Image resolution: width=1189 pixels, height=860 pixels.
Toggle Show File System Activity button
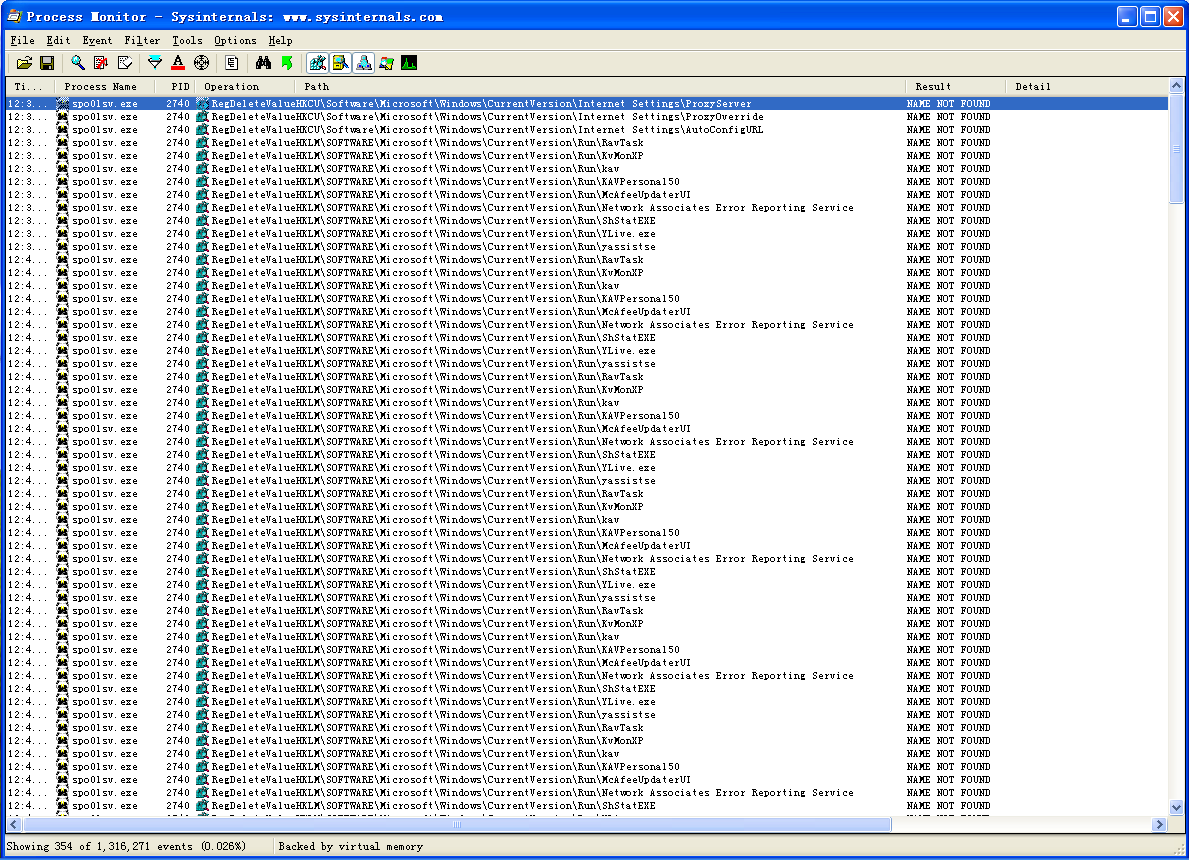pyautogui.click(x=340, y=63)
